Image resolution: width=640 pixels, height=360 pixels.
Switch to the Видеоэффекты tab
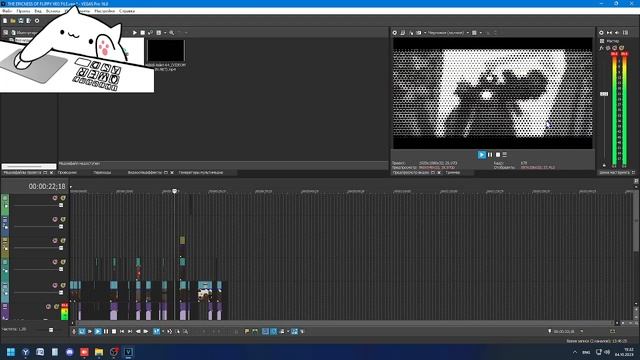pyautogui.click(x=145, y=173)
